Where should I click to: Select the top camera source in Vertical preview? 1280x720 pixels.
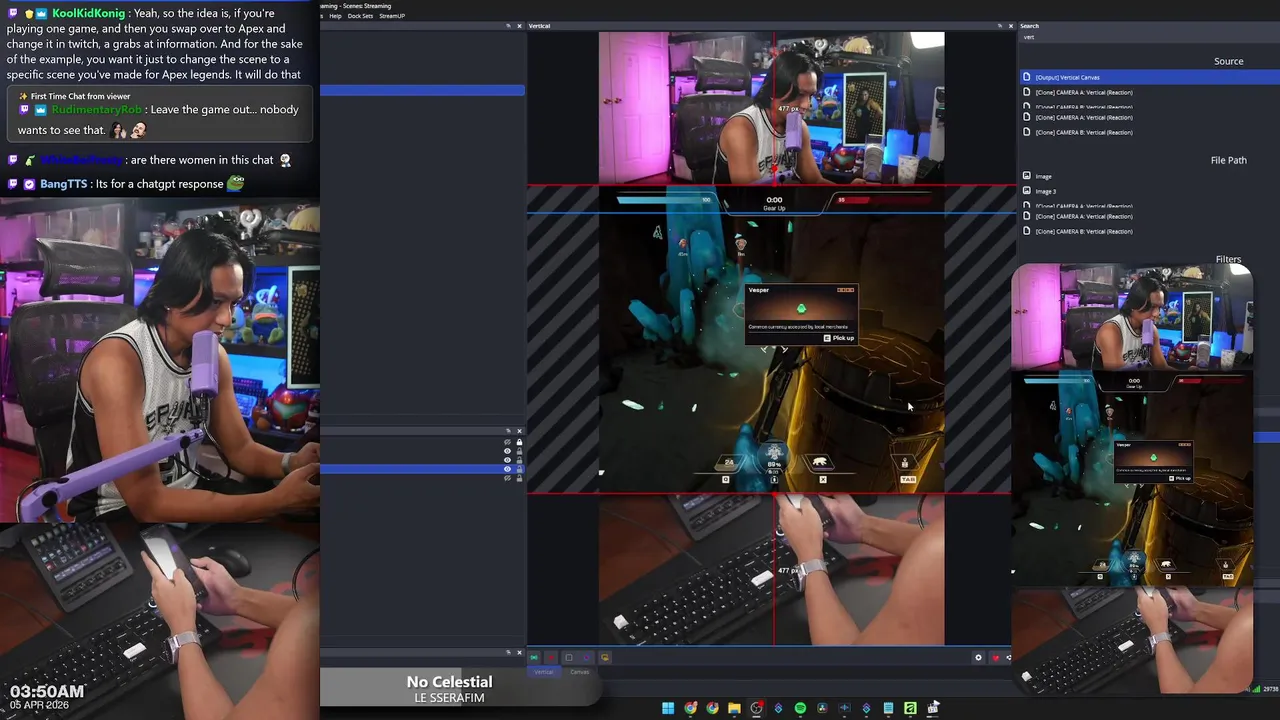(771, 108)
